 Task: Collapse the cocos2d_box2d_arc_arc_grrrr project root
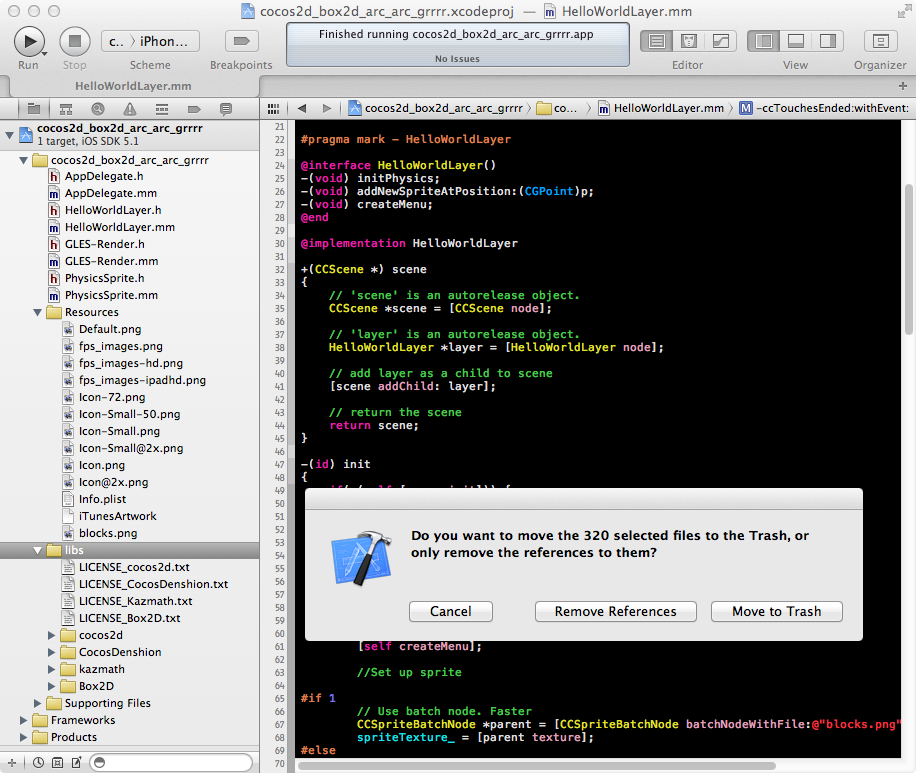[x=9, y=135]
